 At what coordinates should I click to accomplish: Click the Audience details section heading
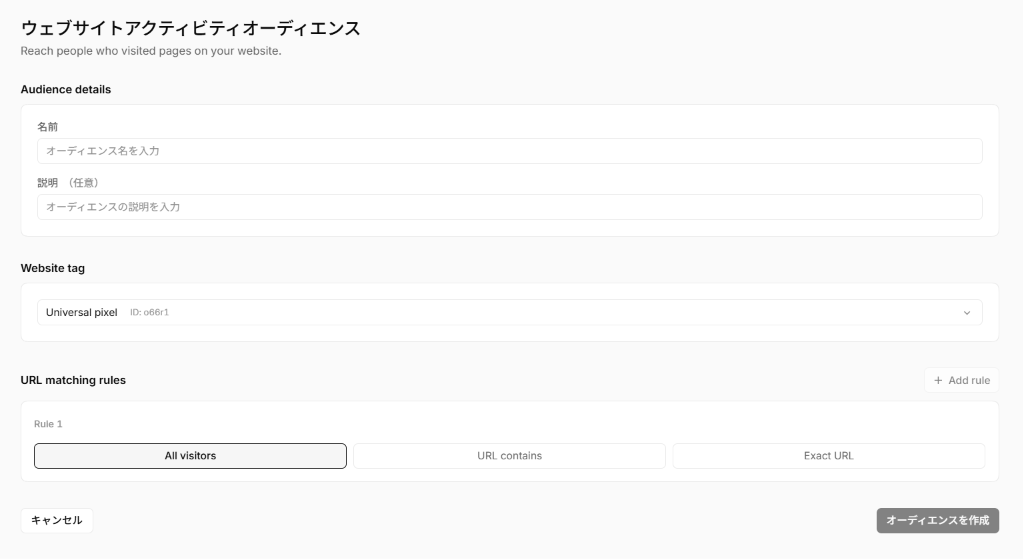coord(66,89)
